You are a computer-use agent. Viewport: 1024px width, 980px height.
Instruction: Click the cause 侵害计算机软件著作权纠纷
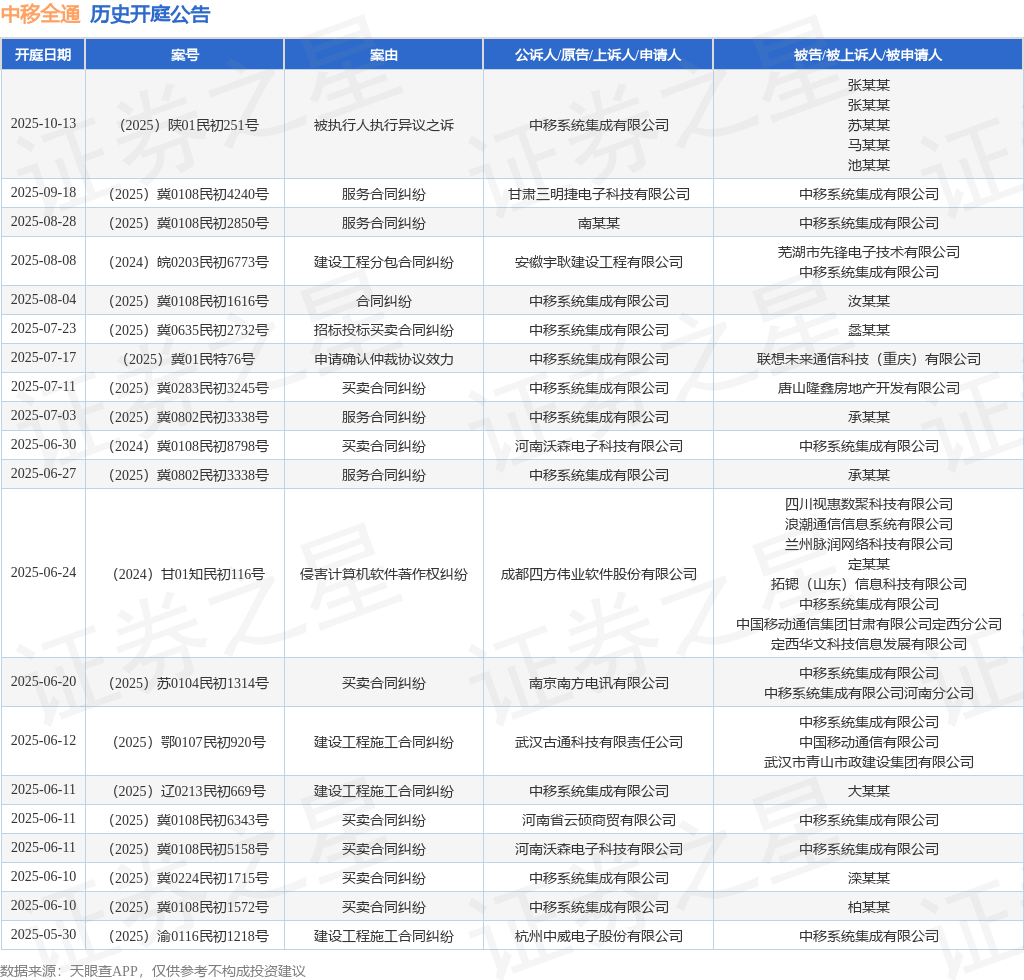click(383, 575)
